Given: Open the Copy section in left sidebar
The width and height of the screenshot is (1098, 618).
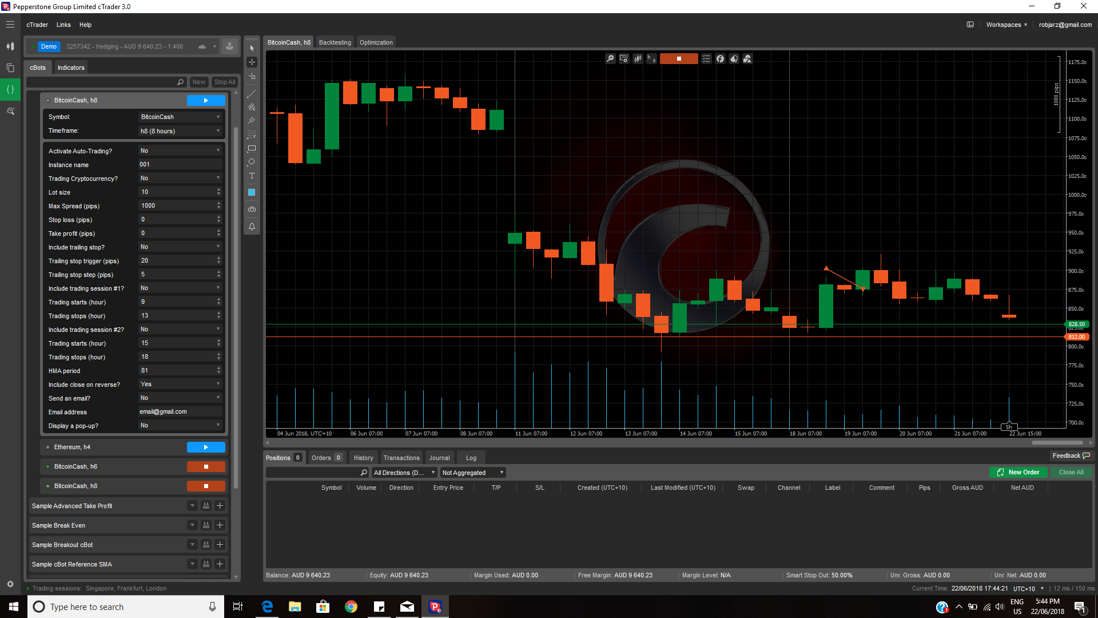Looking at the screenshot, I should click(x=11, y=68).
